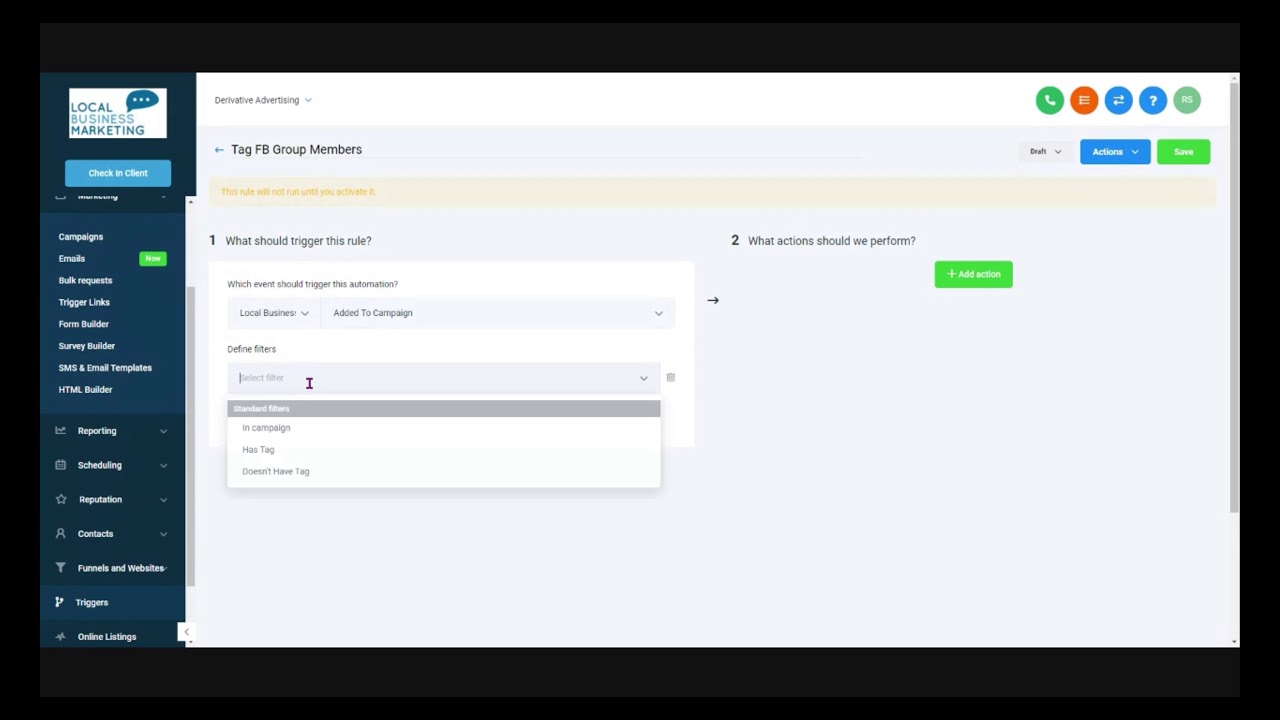Click the Standard filters group header
The height and width of the screenshot is (720, 1280).
tap(443, 409)
